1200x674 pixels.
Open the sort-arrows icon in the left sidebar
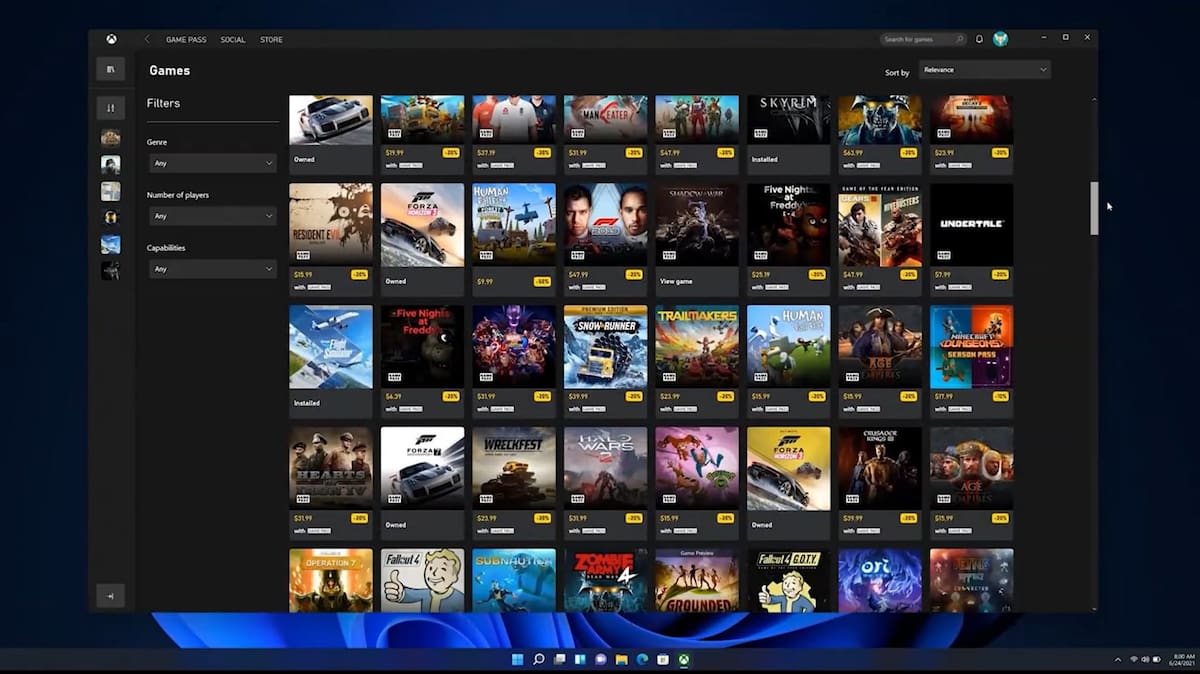[110, 108]
